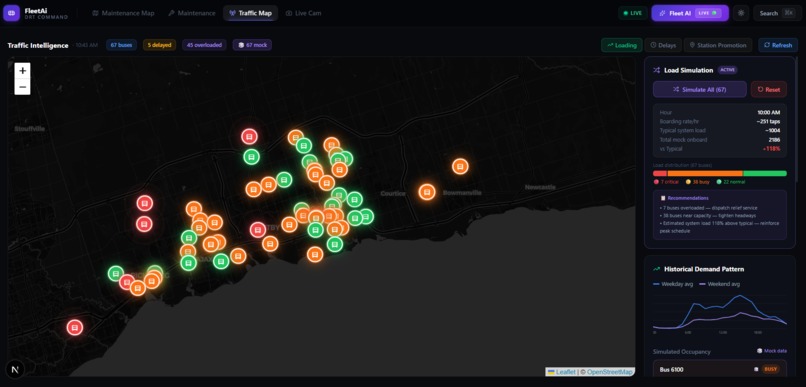Open the OpenStreetMap attribution link
This screenshot has width=806, height=387.
[x=610, y=372]
